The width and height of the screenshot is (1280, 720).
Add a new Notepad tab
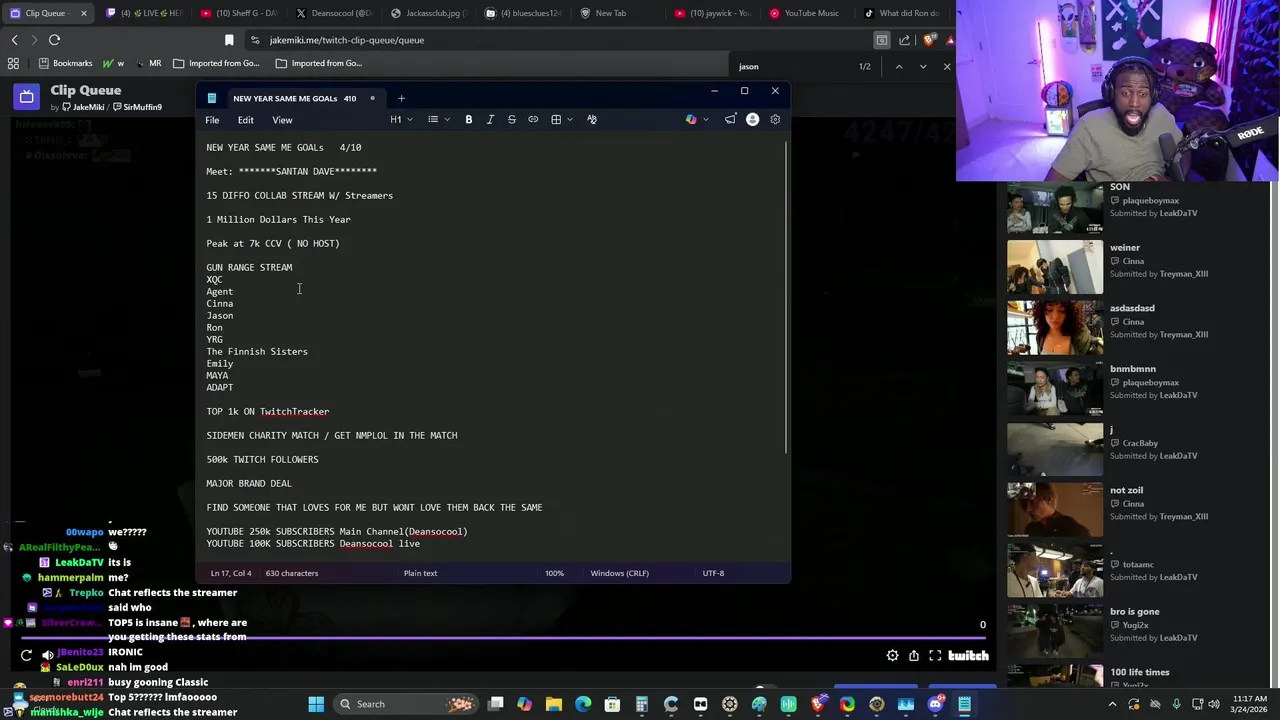click(401, 98)
